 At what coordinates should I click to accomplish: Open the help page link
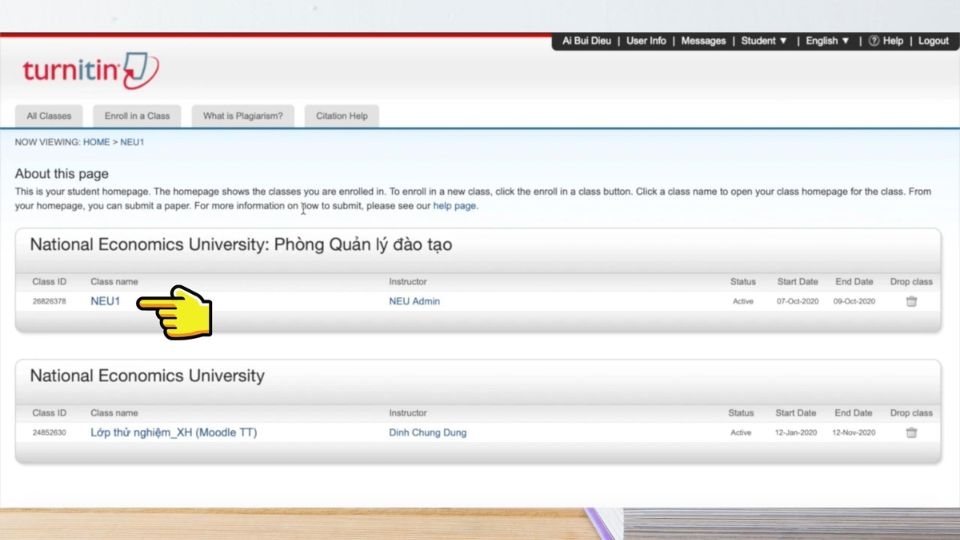[x=454, y=206]
